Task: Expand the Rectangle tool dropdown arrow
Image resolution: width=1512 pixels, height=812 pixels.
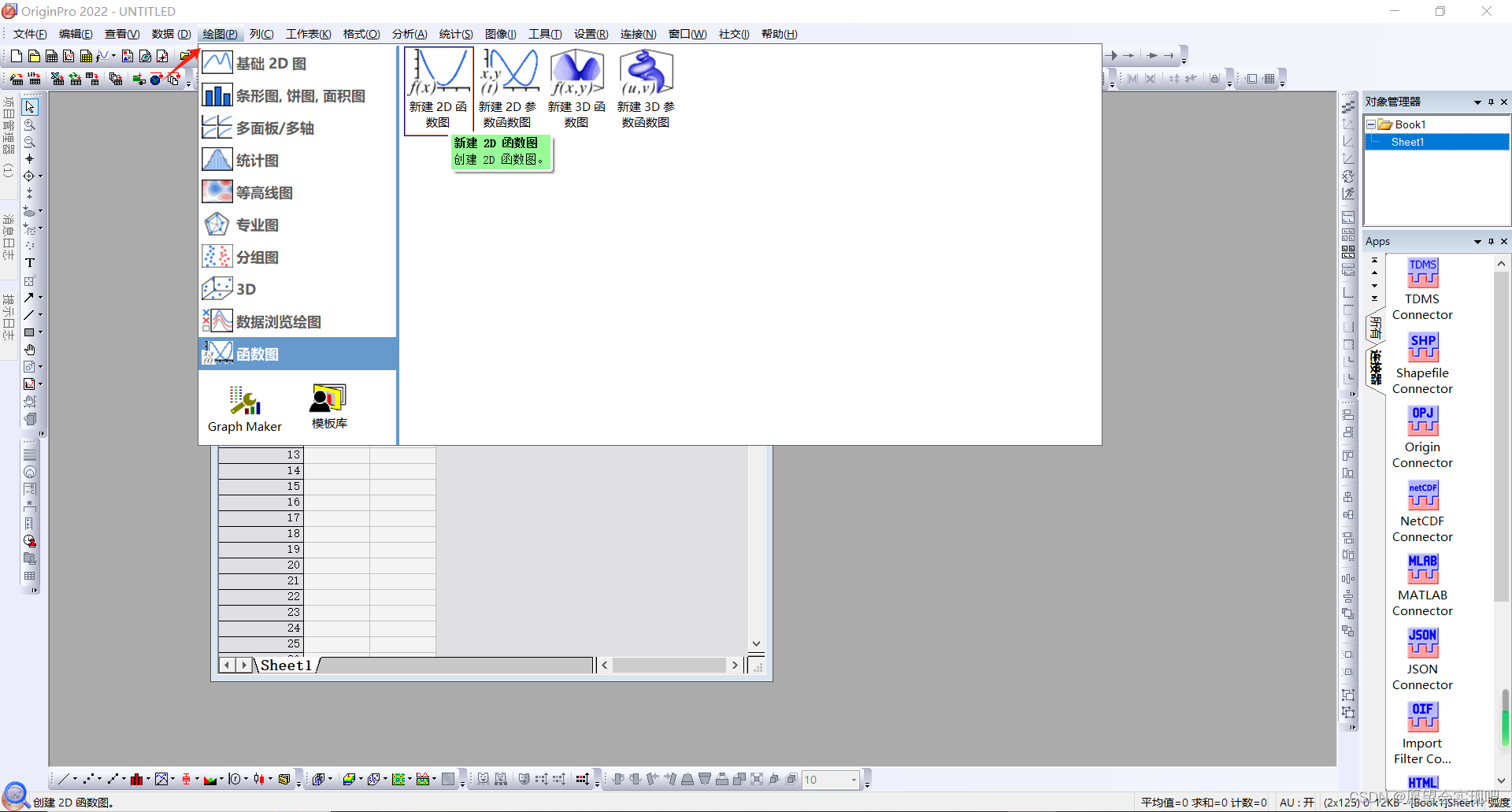Action: click(x=40, y=332)
